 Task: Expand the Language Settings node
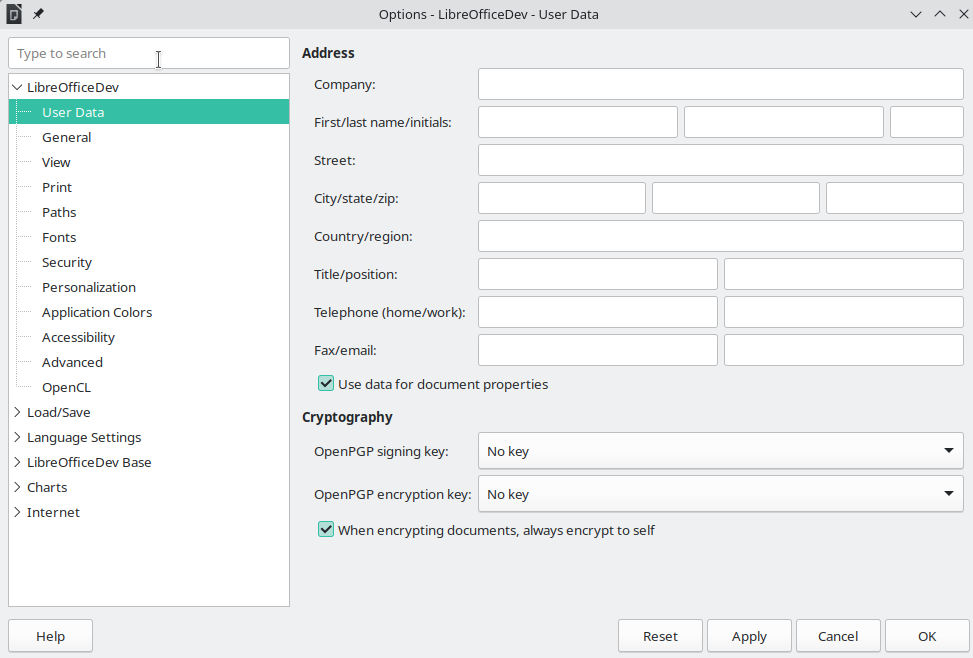tap(17, 437)
